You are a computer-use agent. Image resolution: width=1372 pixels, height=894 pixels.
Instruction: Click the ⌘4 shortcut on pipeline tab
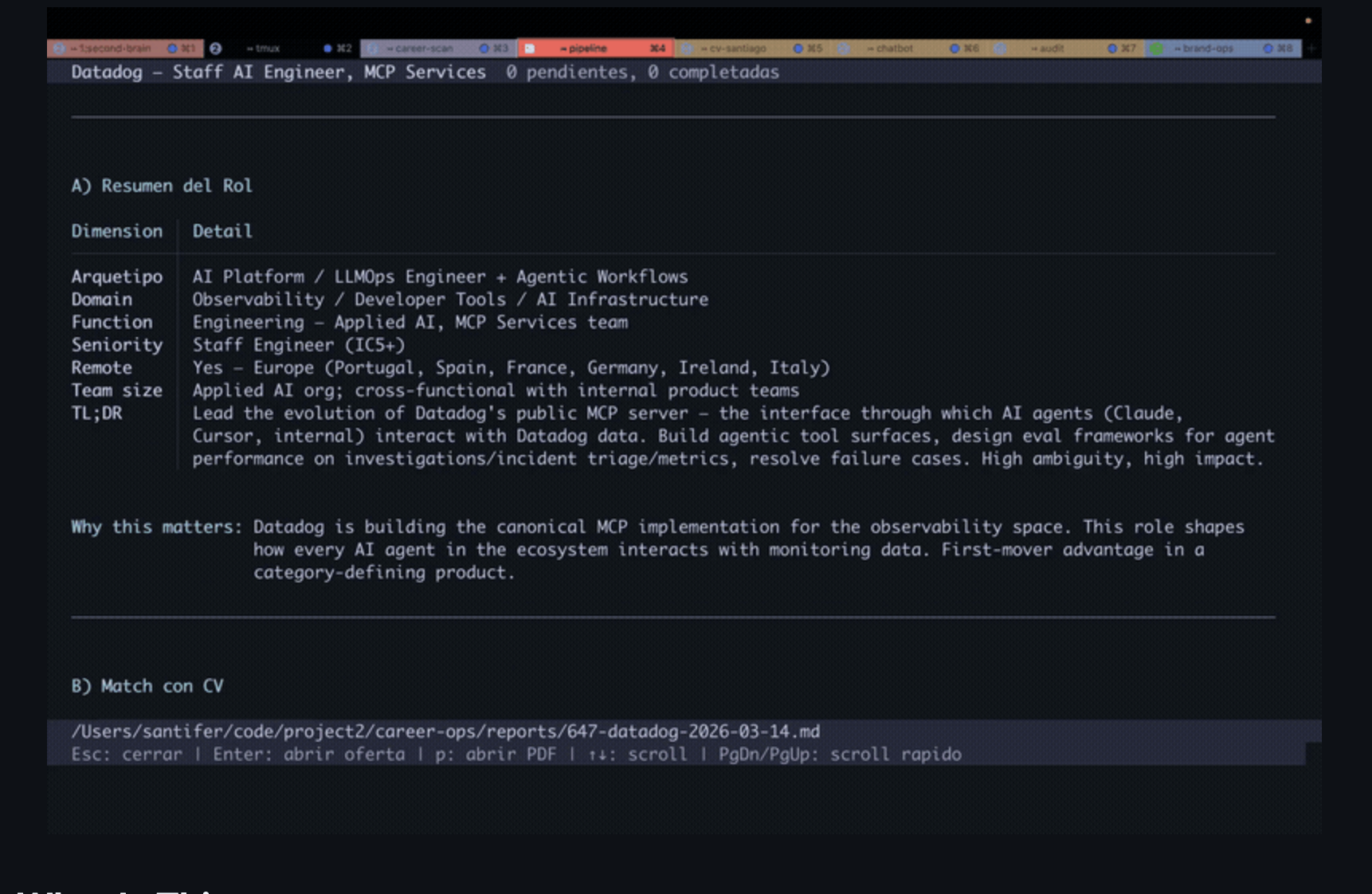[x=657, y=49]
